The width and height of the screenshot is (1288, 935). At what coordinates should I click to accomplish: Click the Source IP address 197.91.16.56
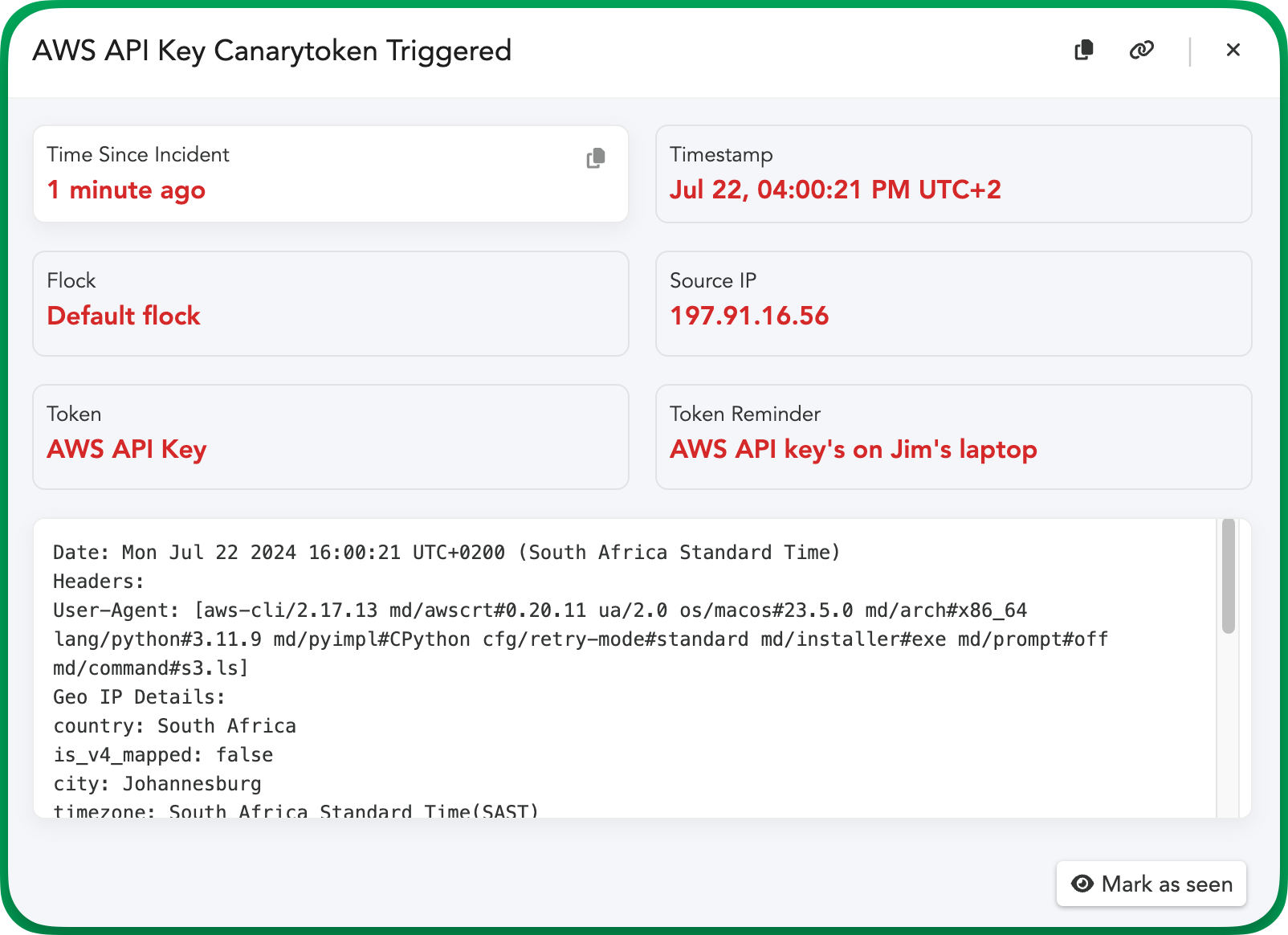tap(749, 316)
